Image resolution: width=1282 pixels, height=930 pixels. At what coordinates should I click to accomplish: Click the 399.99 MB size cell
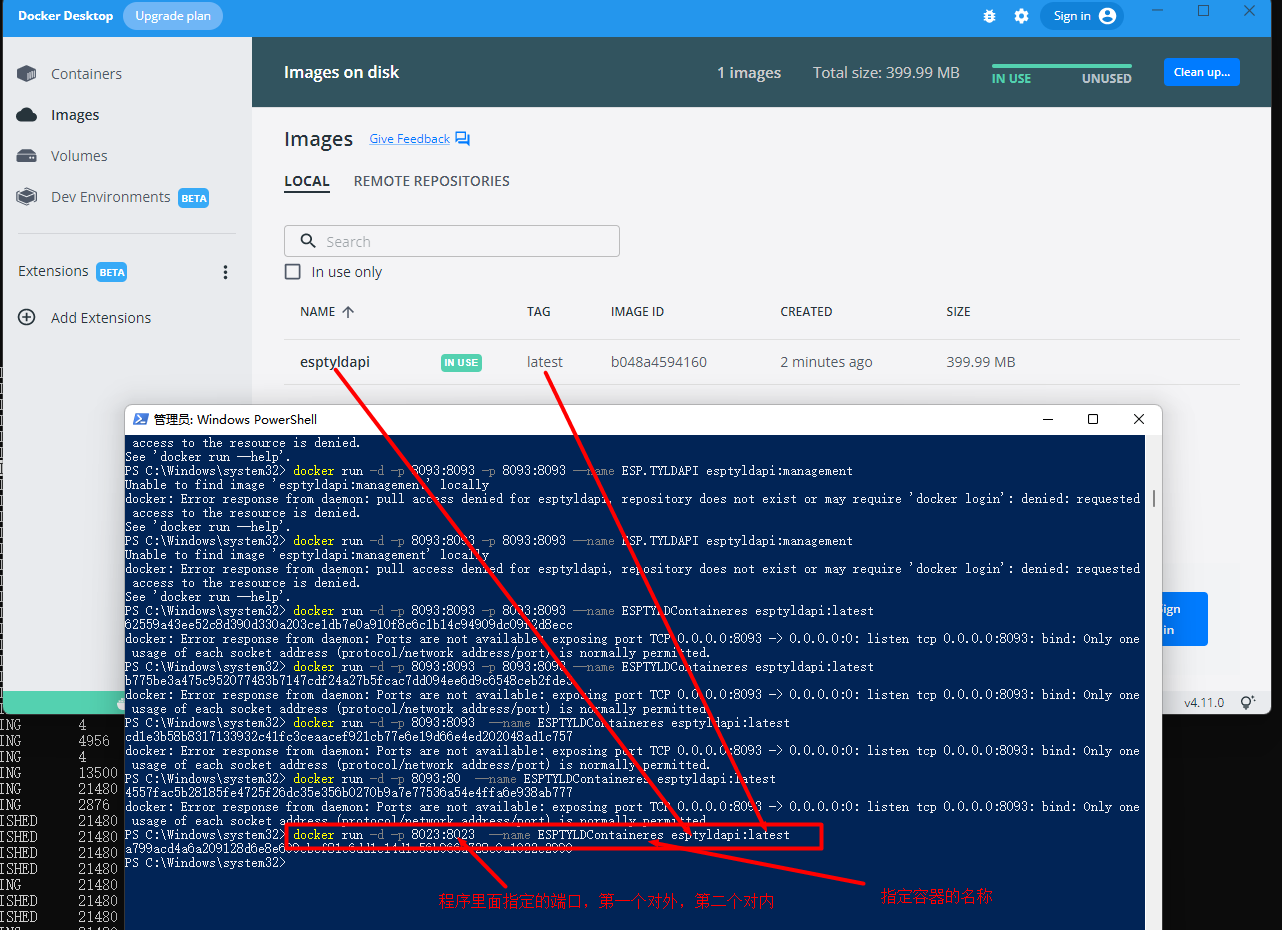coord(981,362)
